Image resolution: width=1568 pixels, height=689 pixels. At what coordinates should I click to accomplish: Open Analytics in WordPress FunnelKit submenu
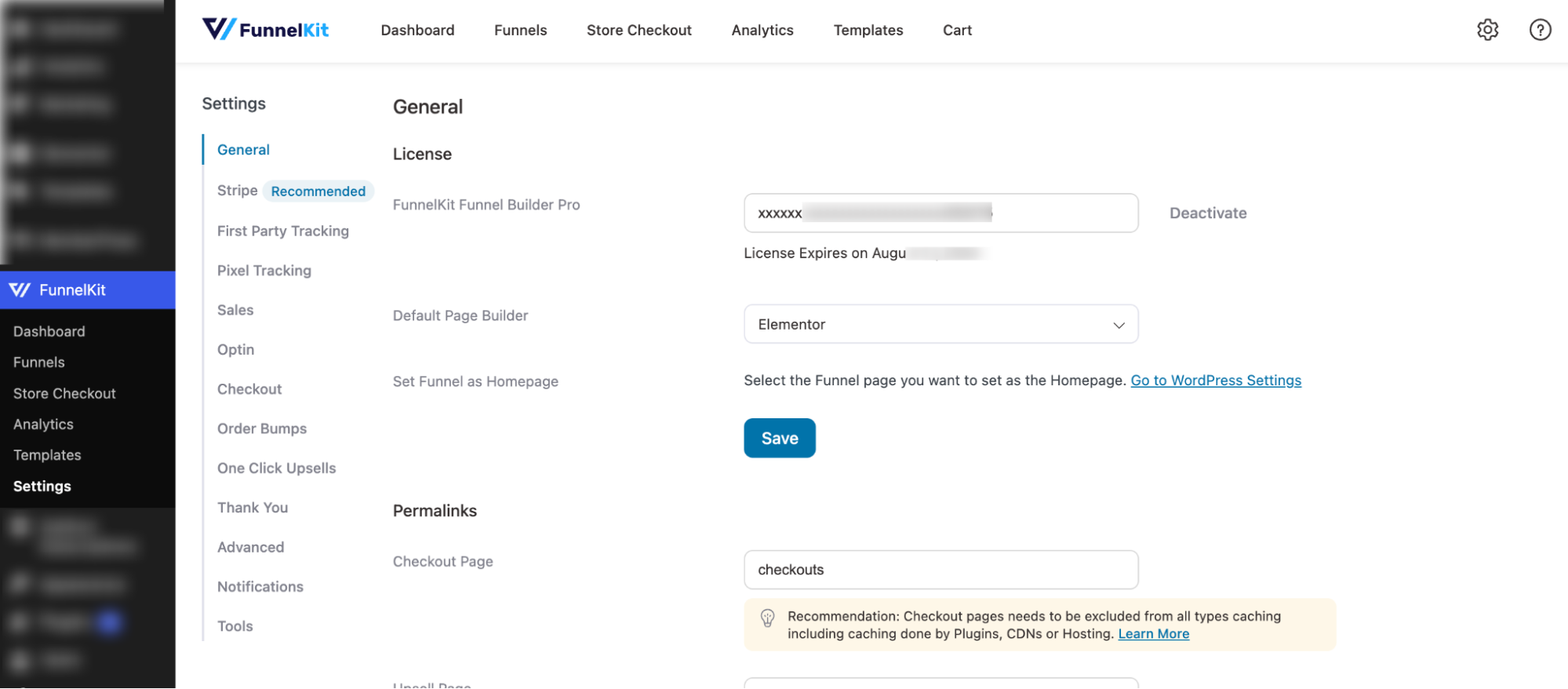tap(43, 425)
